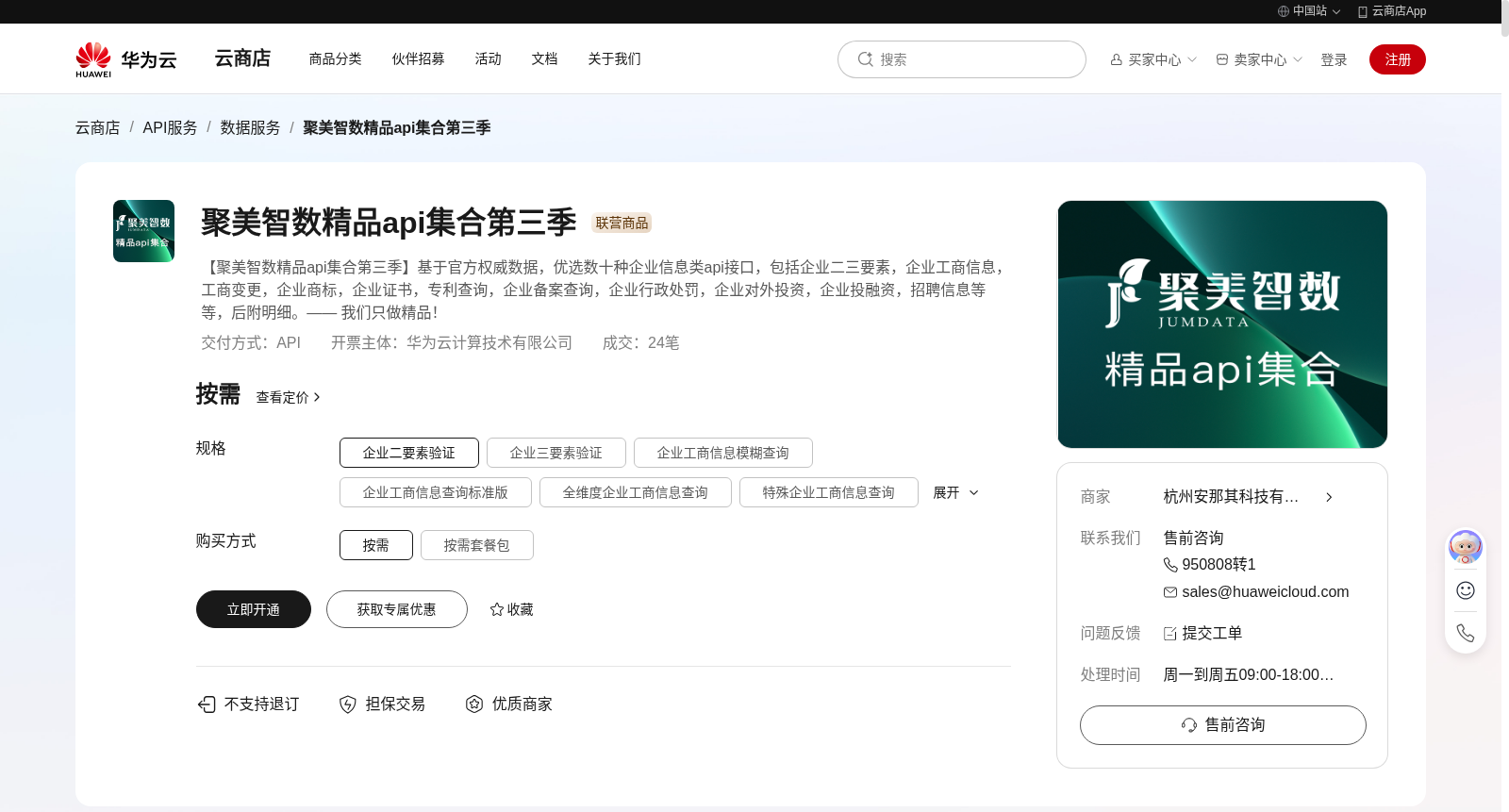Focus the 搜索 input field
Image resolution: width=1509 pixels, height=812 pixels.
(962, 59)
